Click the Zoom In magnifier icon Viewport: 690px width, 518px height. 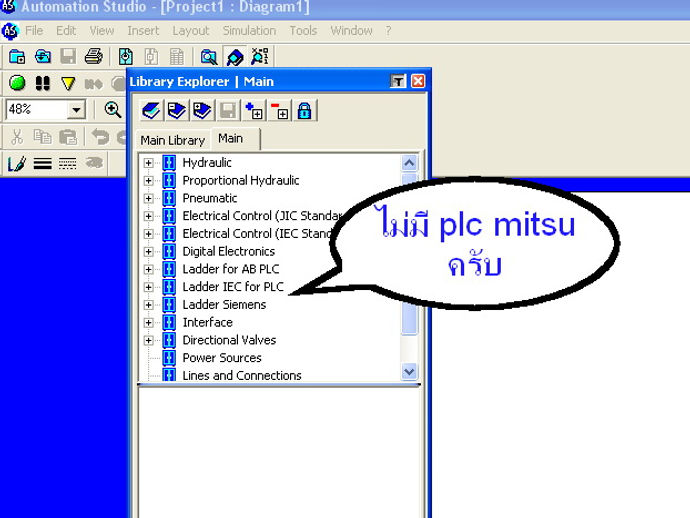[x=113, y=109]
